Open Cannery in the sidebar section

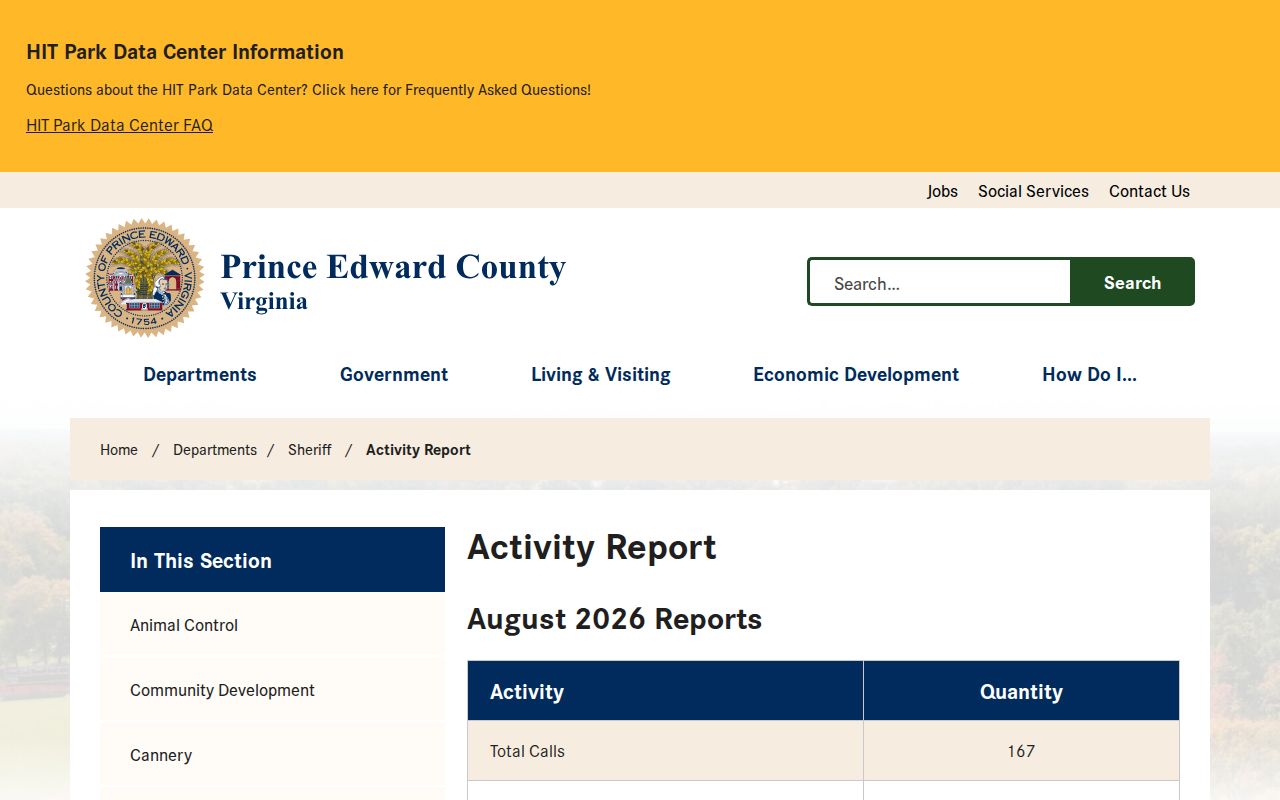pos(272,755)
